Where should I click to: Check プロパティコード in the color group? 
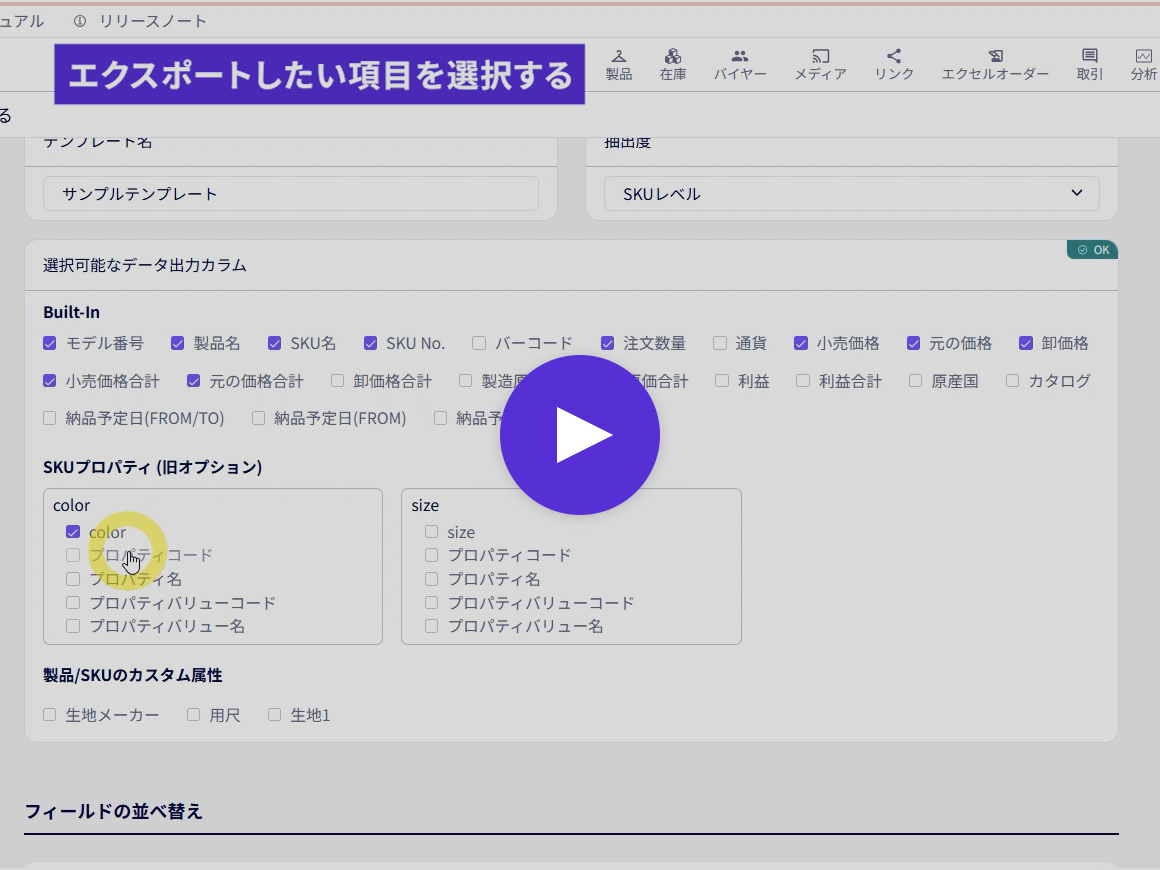tap(72, 555)
